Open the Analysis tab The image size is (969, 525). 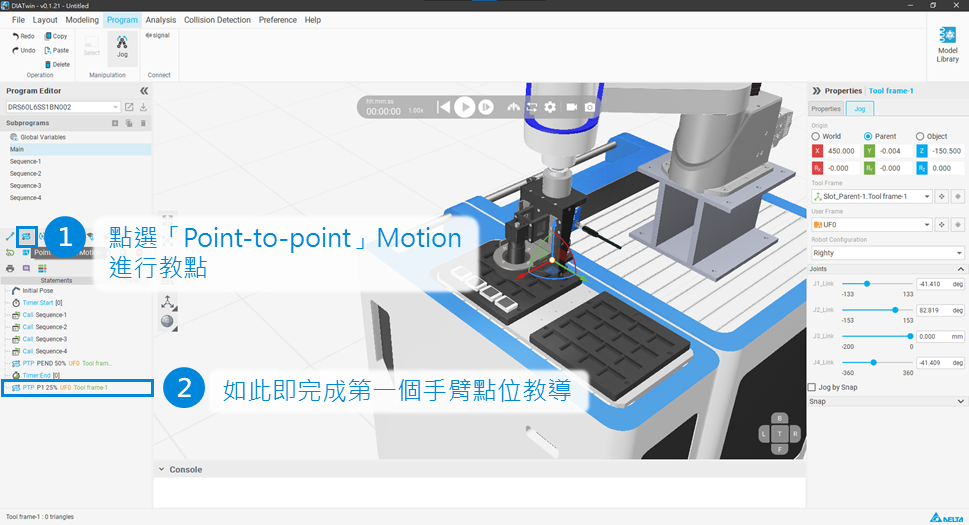pyautogui.click(x=161, y=20)
